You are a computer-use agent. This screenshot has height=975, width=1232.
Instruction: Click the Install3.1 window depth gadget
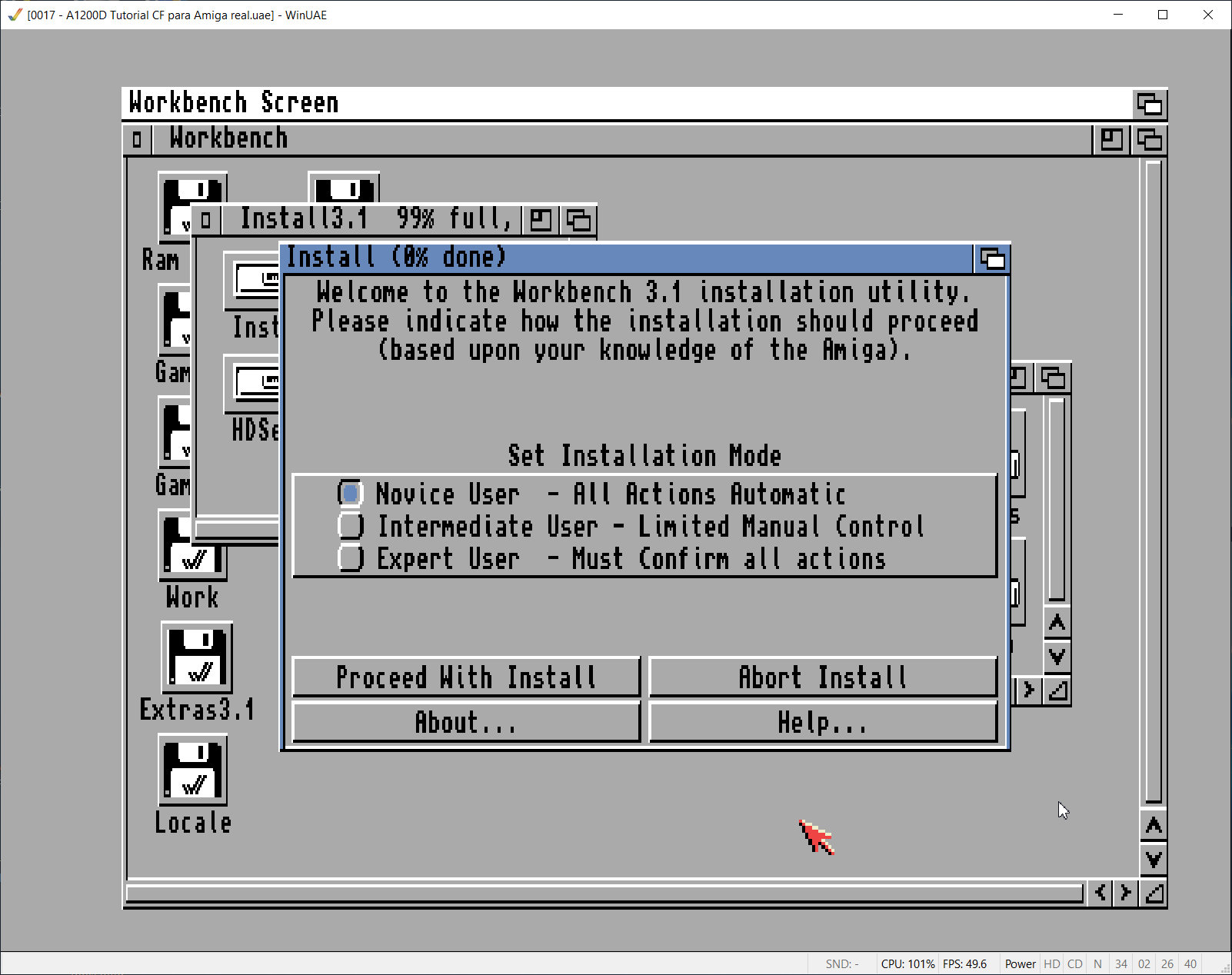[578, 221]
